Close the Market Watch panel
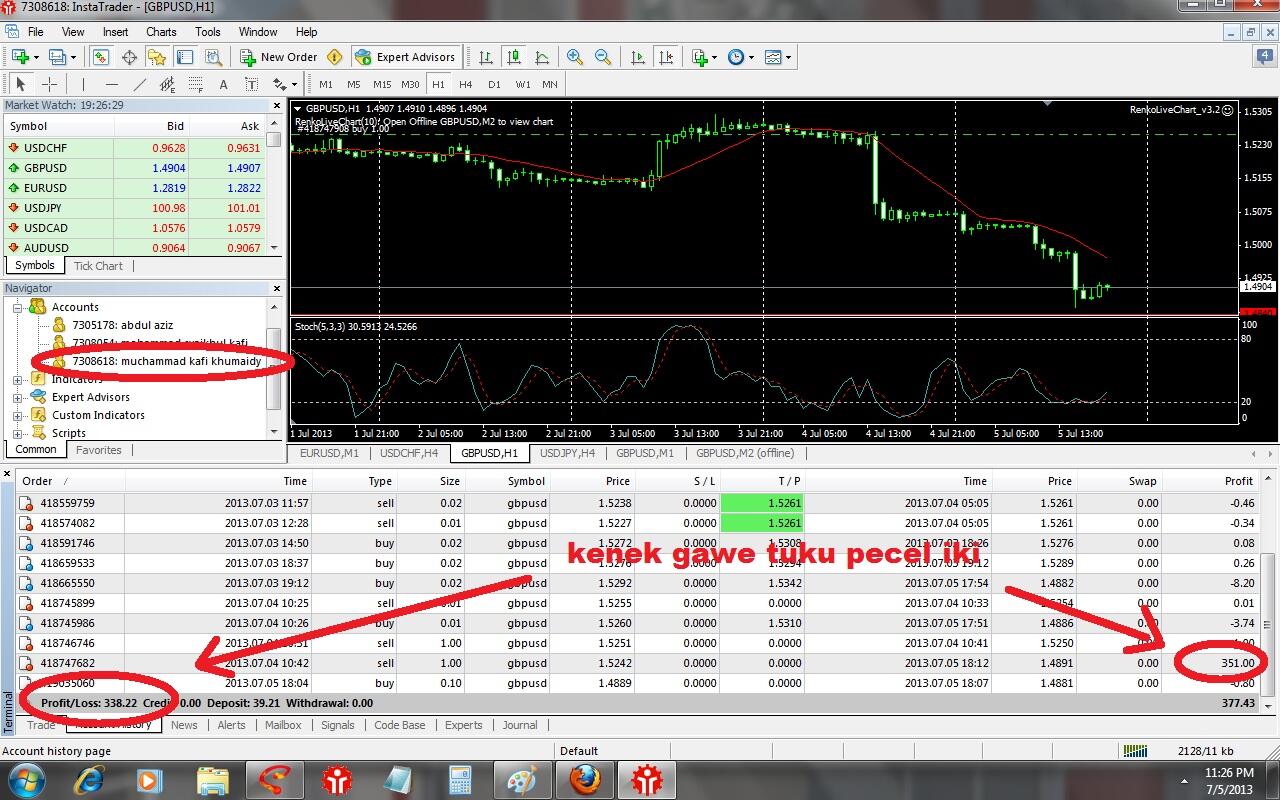The image size is (1280, 800). click(278, 105)
